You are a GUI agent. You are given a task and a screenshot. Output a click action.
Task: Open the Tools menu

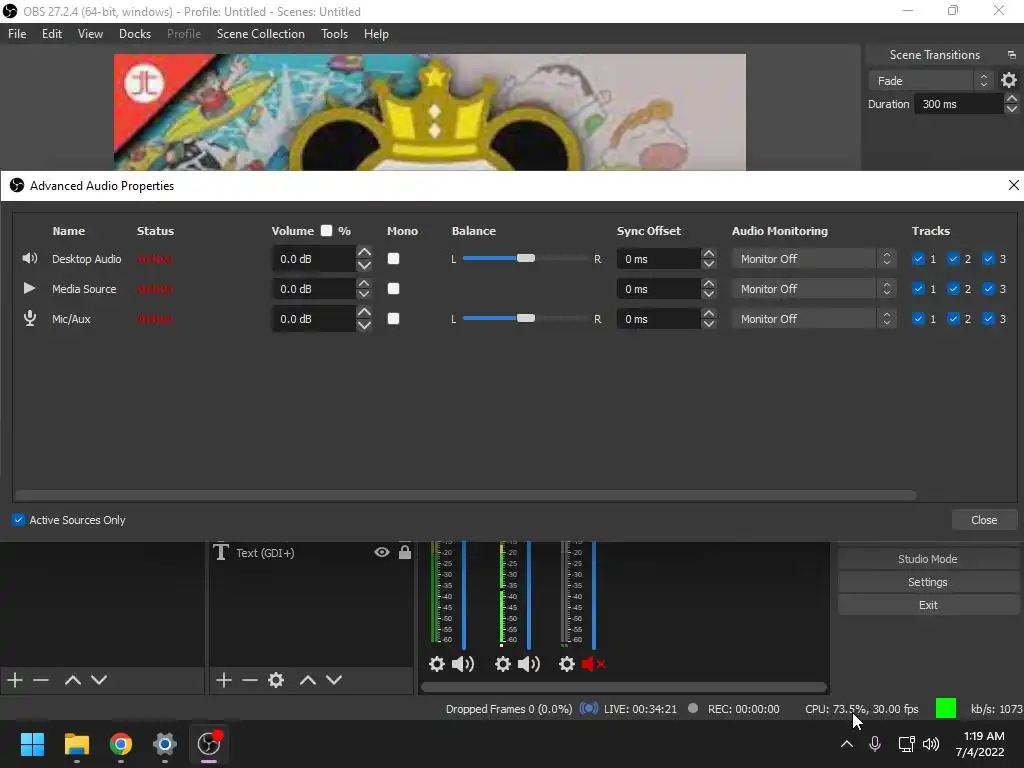point(334,34)
